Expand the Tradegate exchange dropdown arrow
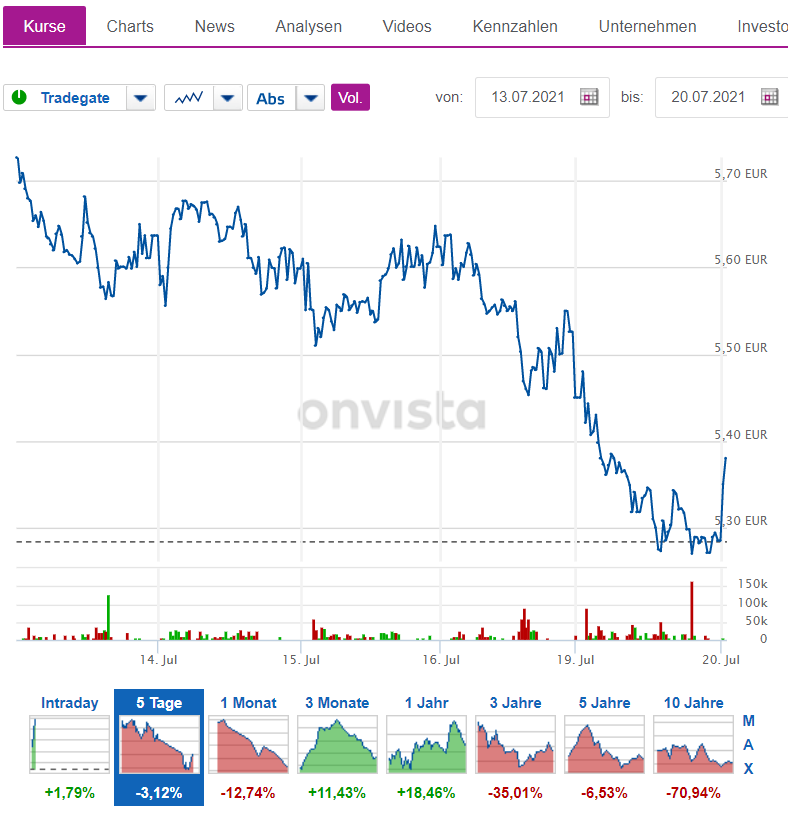This screenshot has height=813, width=788. [140, 97]
